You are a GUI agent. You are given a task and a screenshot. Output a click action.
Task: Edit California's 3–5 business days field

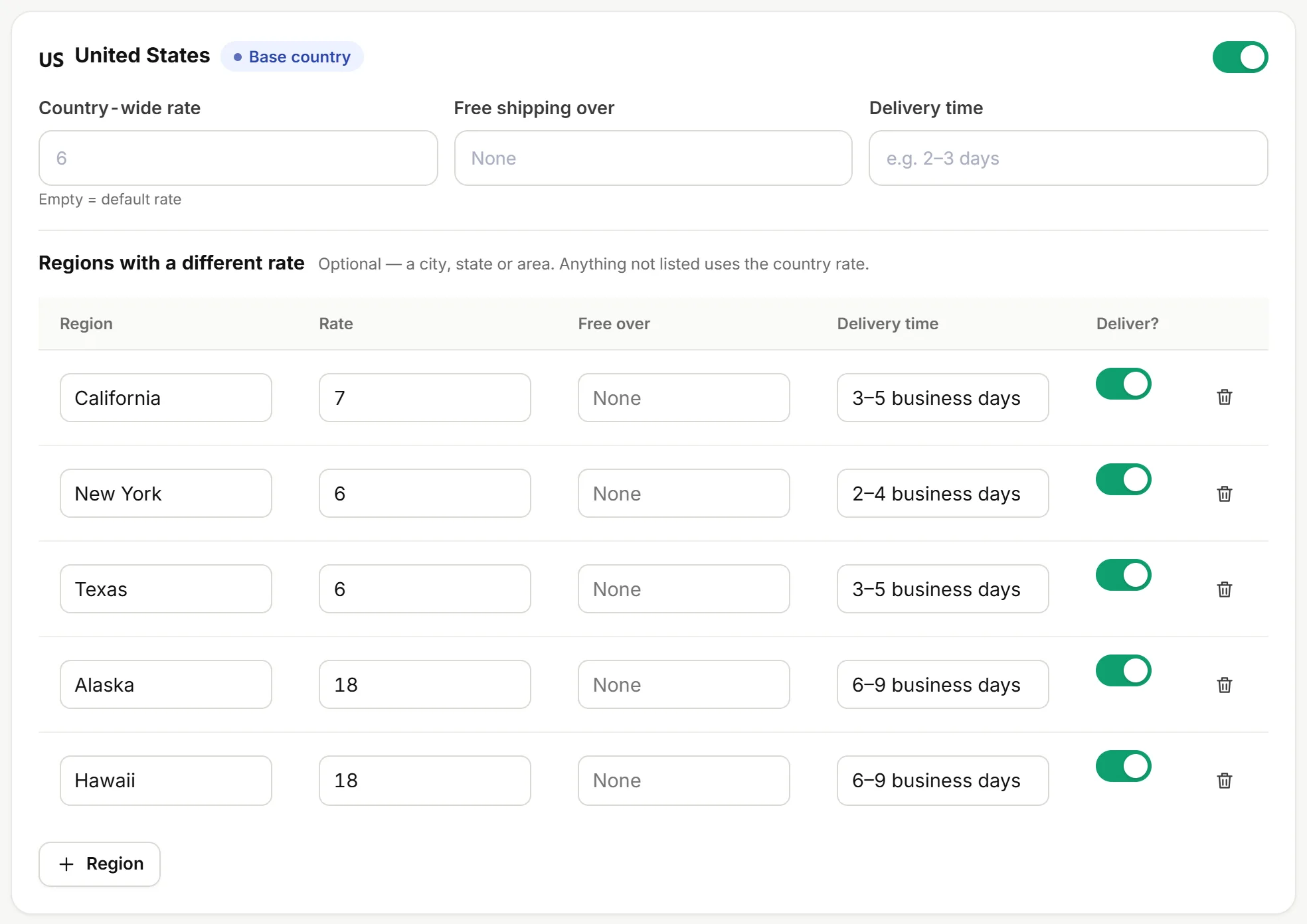[943, 398]
